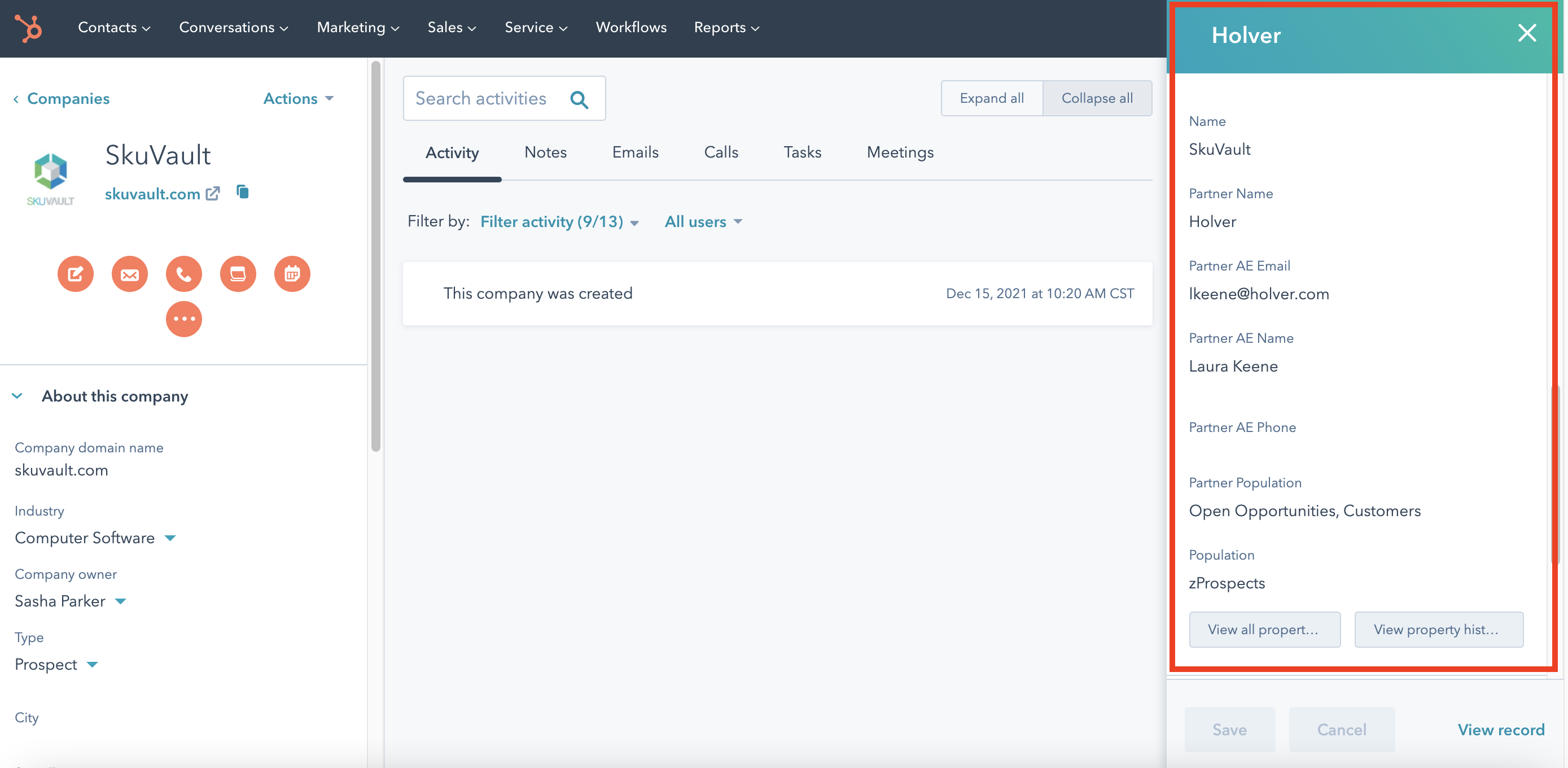
Task: Click View property history button
Action: (1438, 629)
